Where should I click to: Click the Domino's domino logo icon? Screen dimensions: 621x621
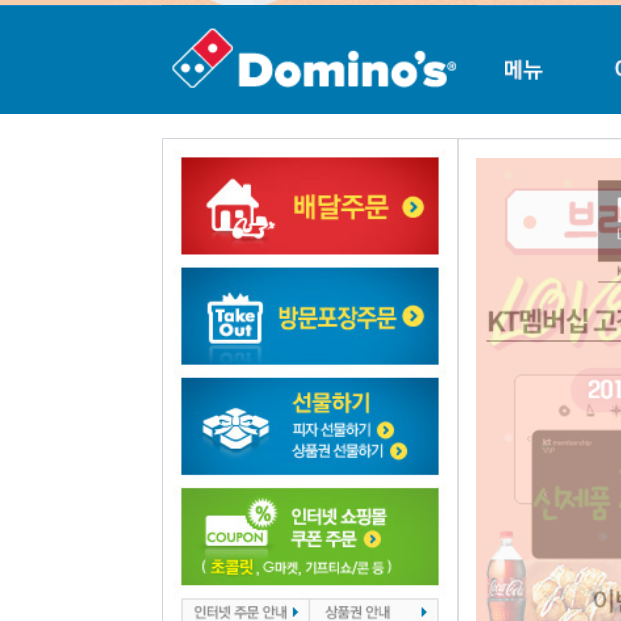tap(202, 58)
